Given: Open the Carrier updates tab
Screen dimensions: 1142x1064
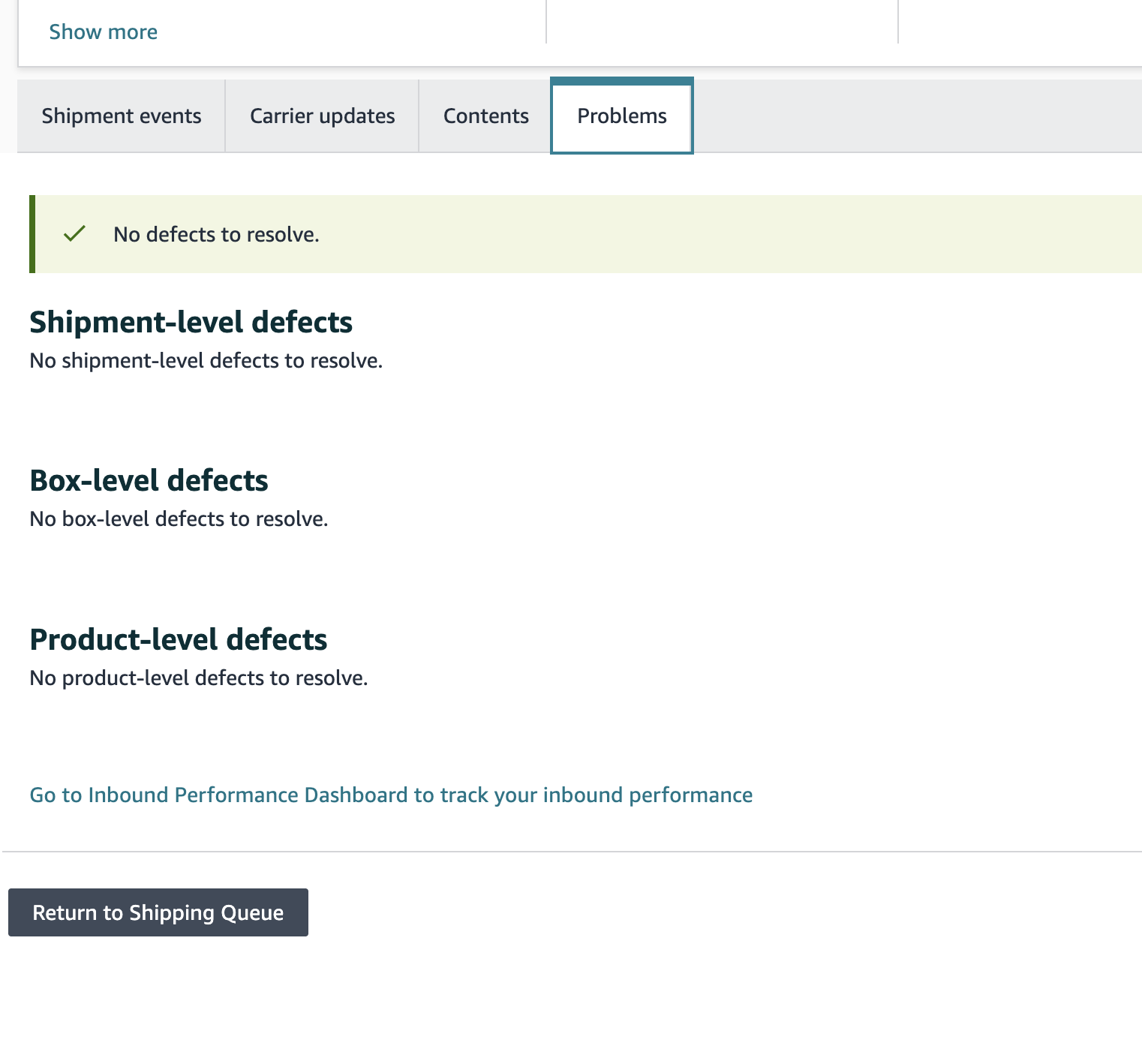Looking at the screenshot, I should coord(323,116).
